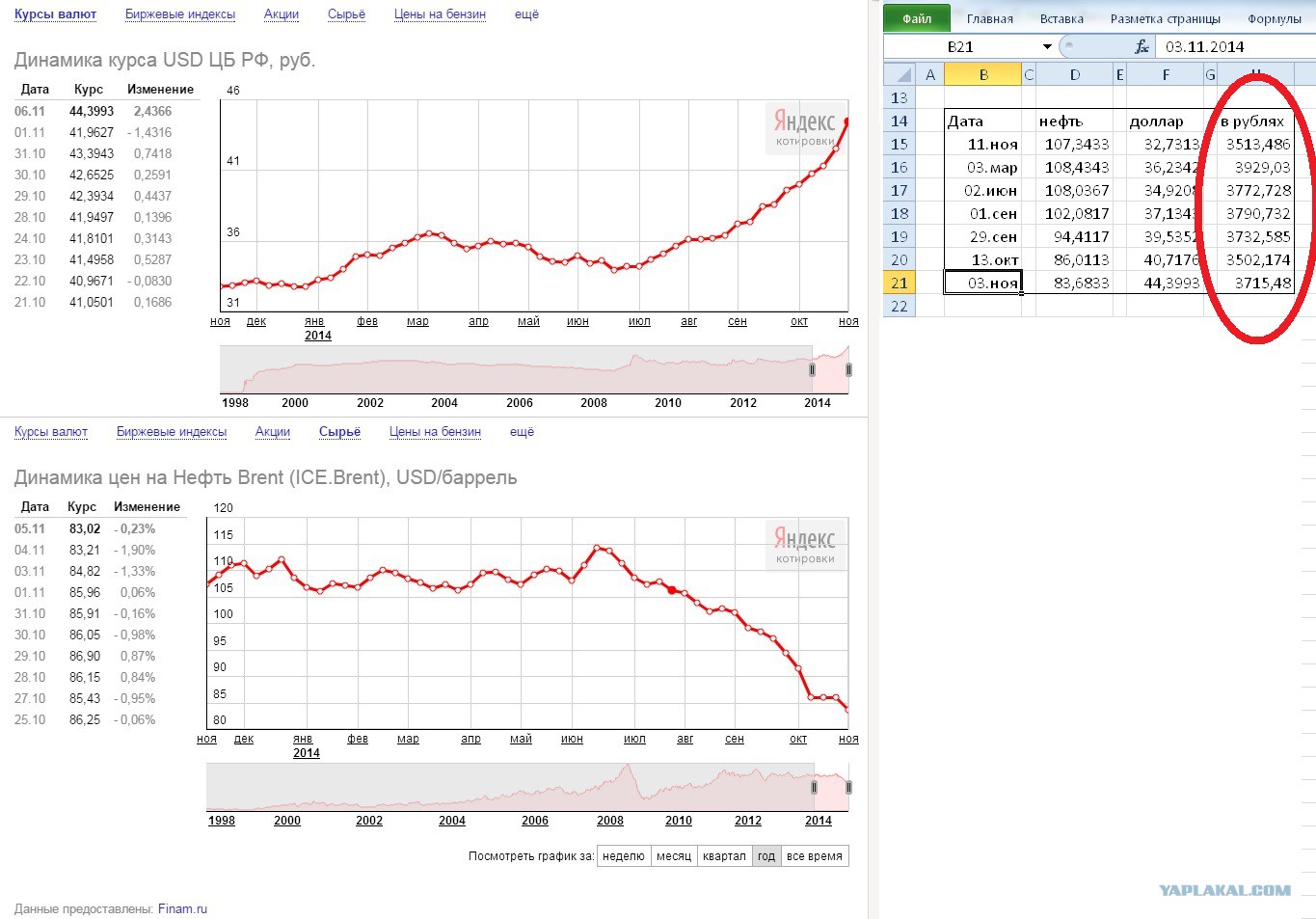Click Цены на бензин above the USD chart
This screenshot has width=1316, height=919.
pos(441,14)
